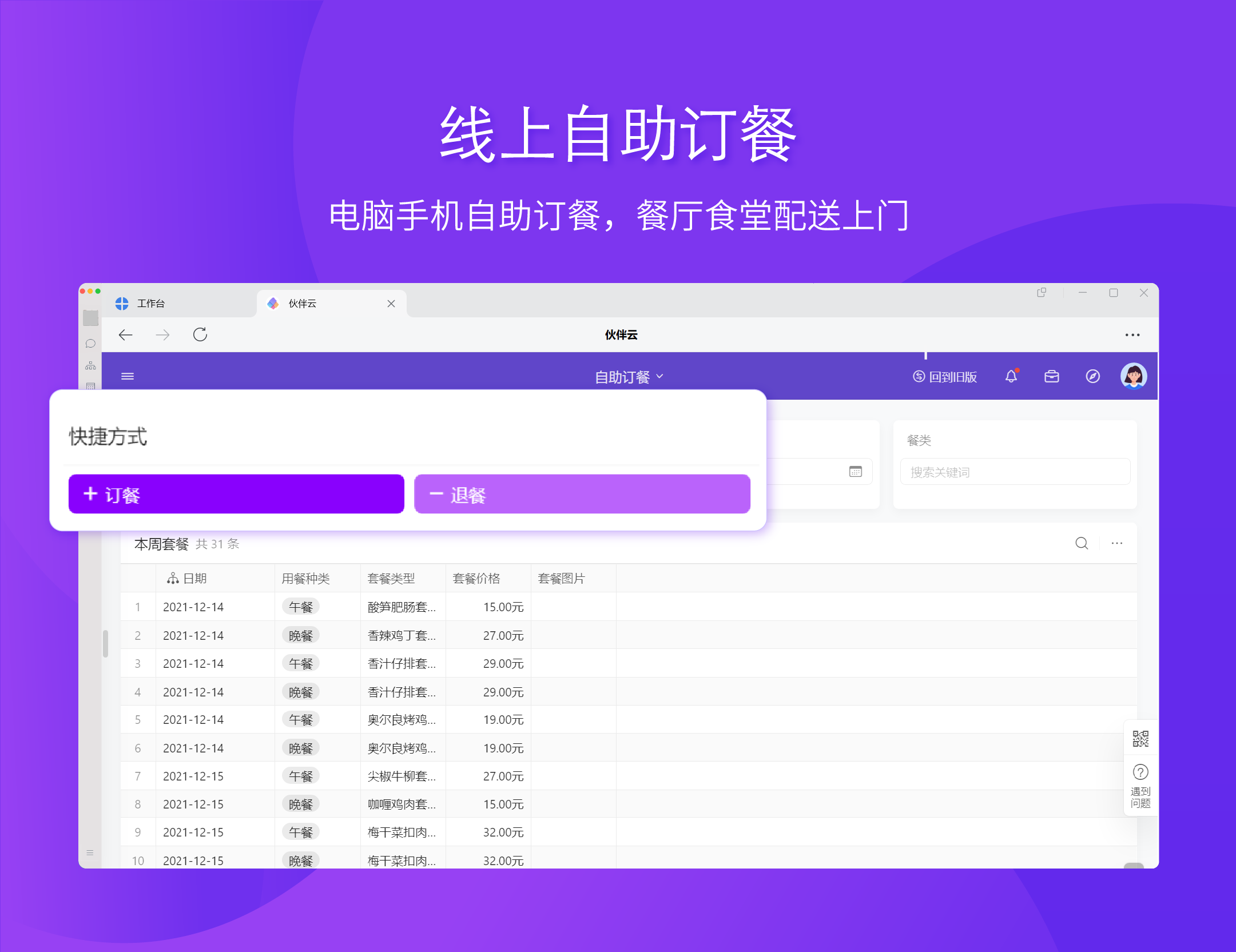Open the QR code icon

pos(1140,739)
